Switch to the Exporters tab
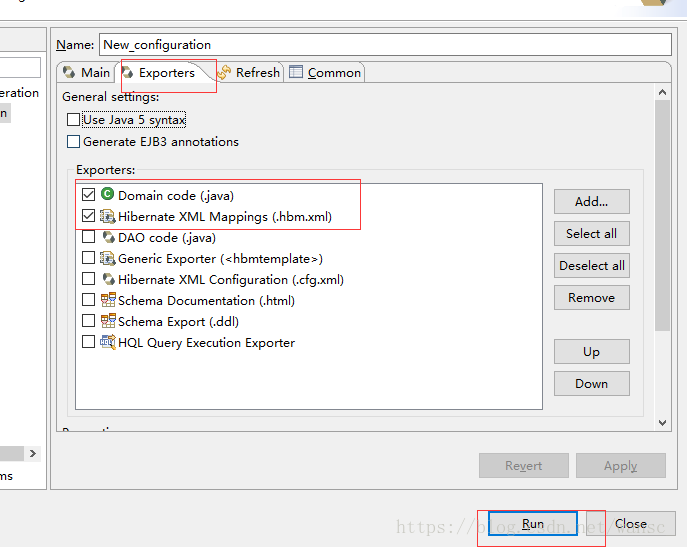Viewport: 687px width, 547px height. coord(166,72)
